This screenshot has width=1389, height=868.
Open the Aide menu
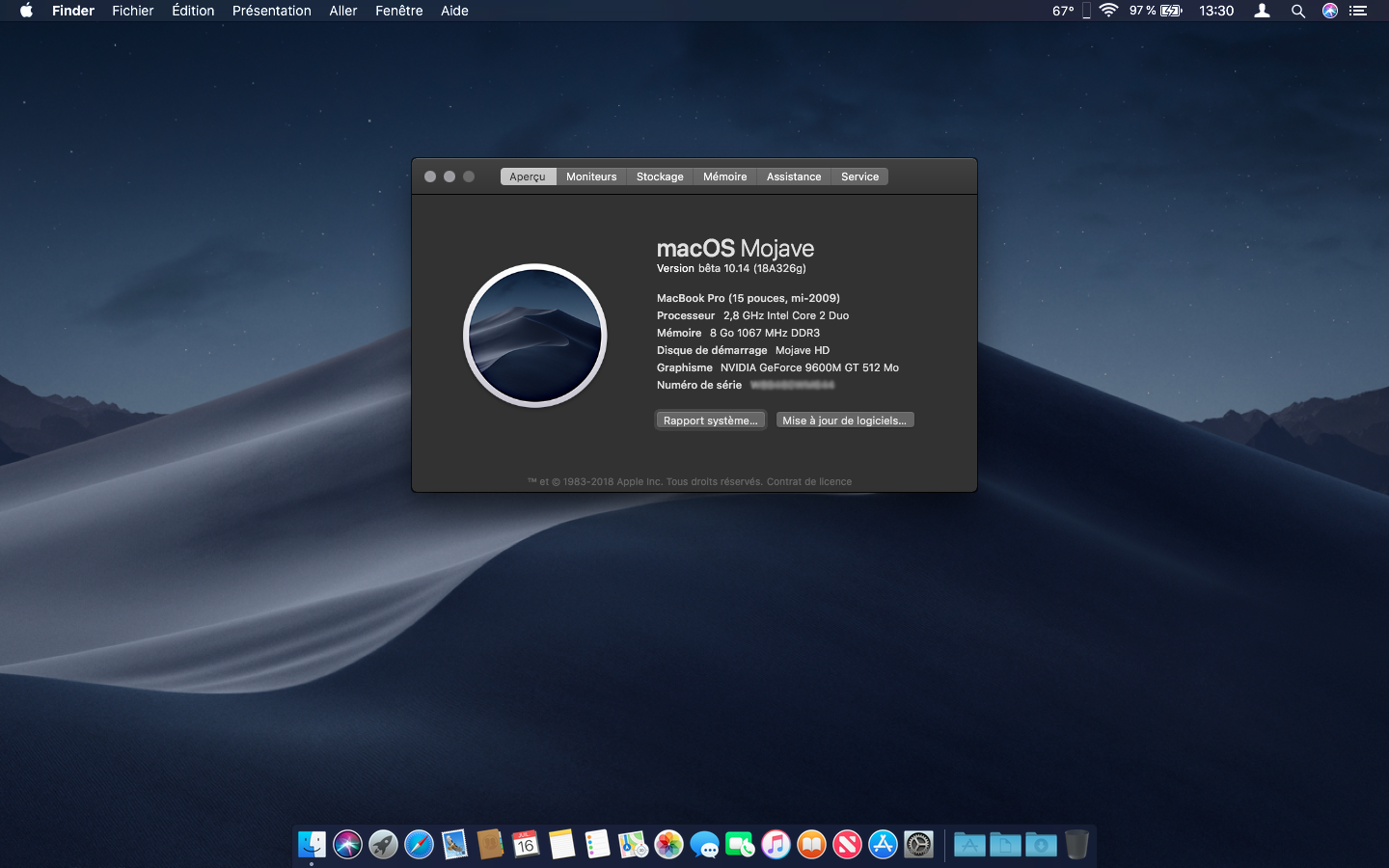coord(454,11)
